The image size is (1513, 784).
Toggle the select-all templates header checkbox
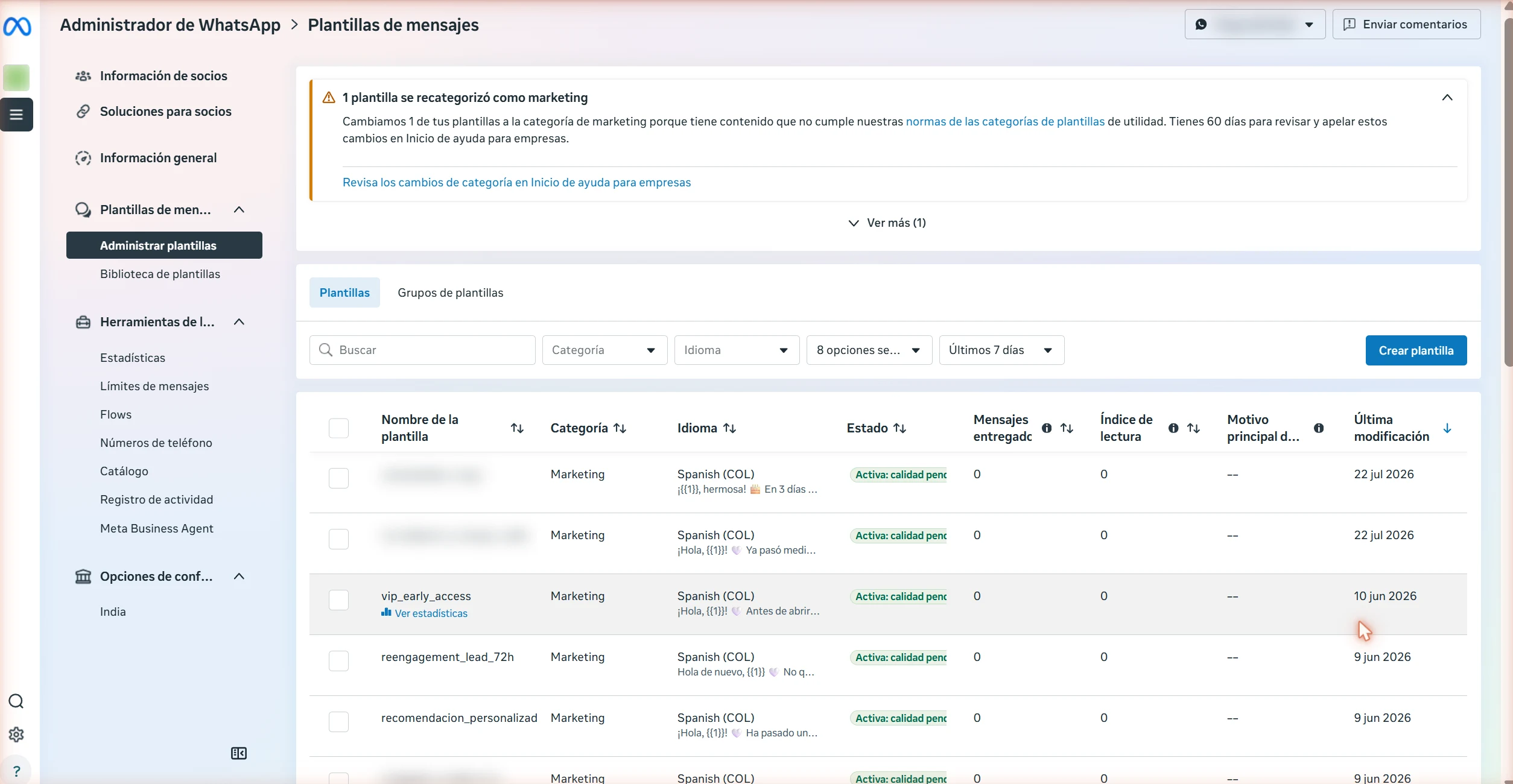point(338,428)
